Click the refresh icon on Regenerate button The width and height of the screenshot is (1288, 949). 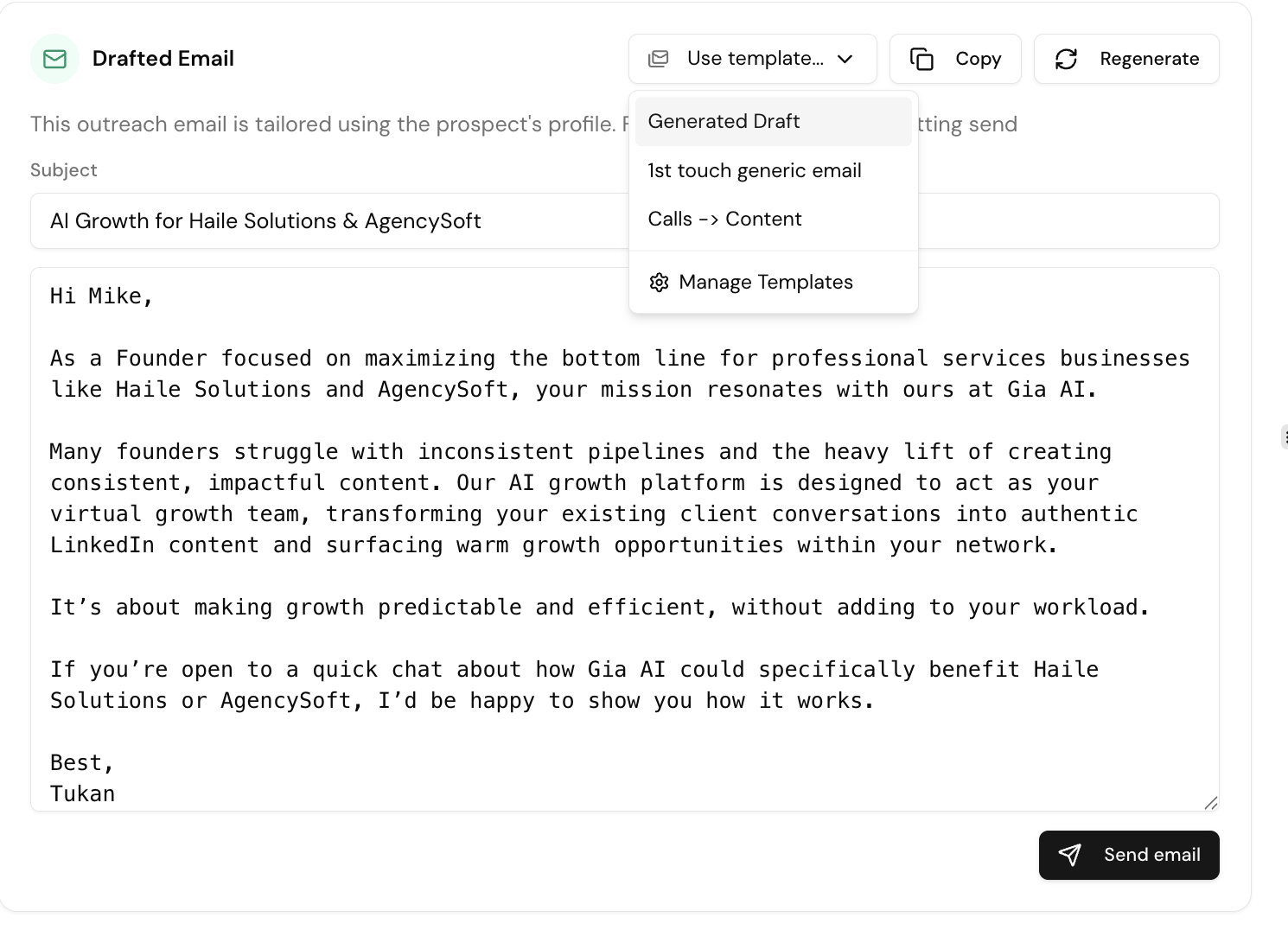1067,58
